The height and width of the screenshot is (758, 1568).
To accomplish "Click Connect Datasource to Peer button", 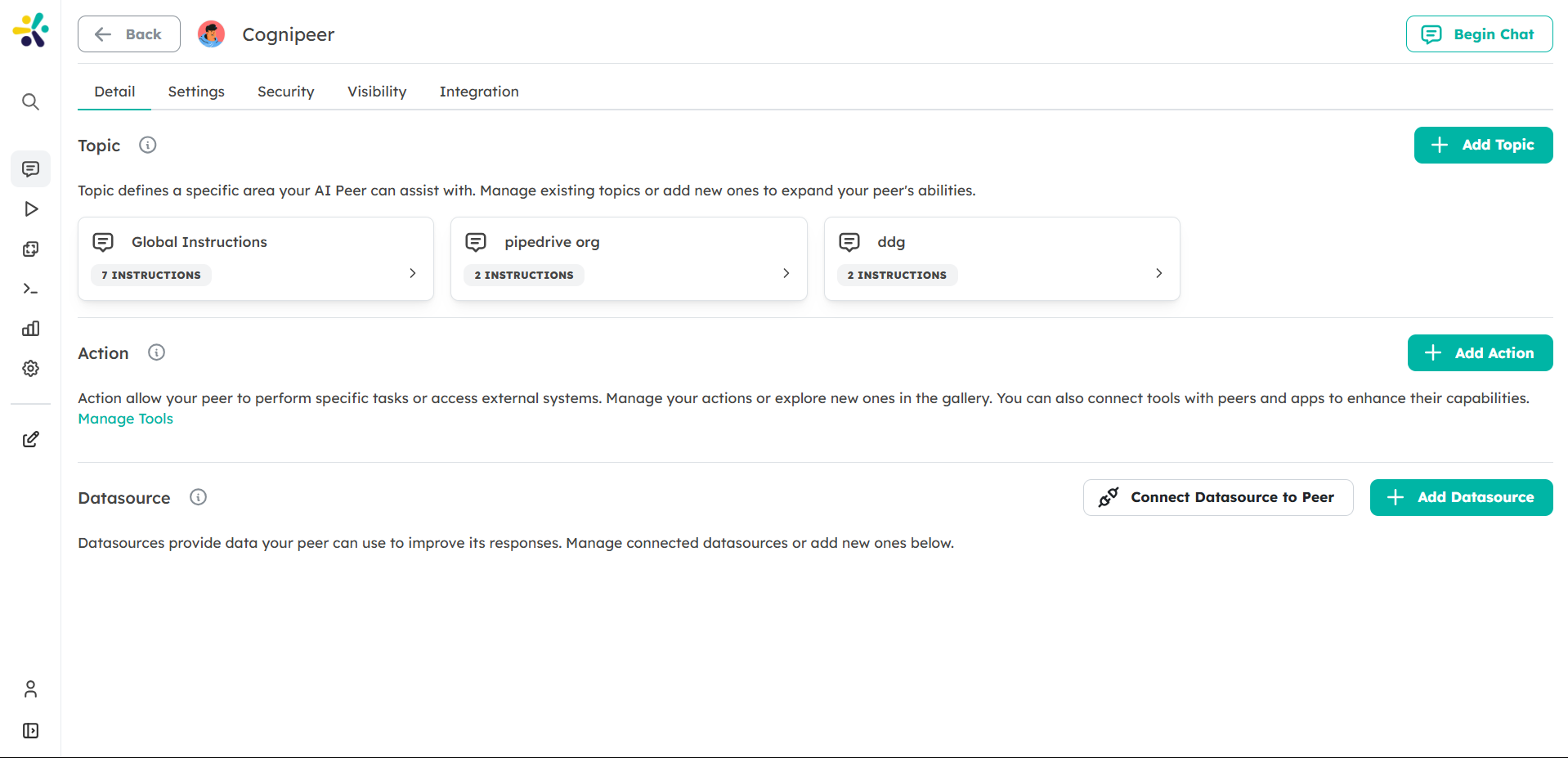I will click(x=1218, y=497).
